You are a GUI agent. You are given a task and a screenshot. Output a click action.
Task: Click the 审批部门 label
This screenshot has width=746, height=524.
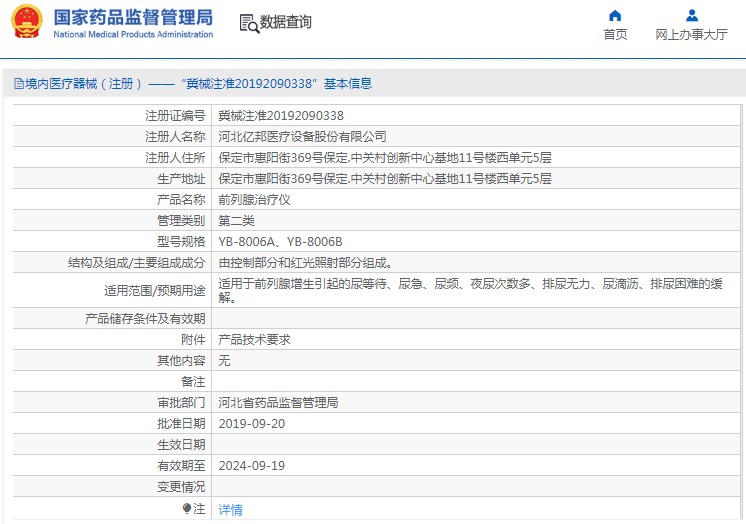tap(181, 403)
